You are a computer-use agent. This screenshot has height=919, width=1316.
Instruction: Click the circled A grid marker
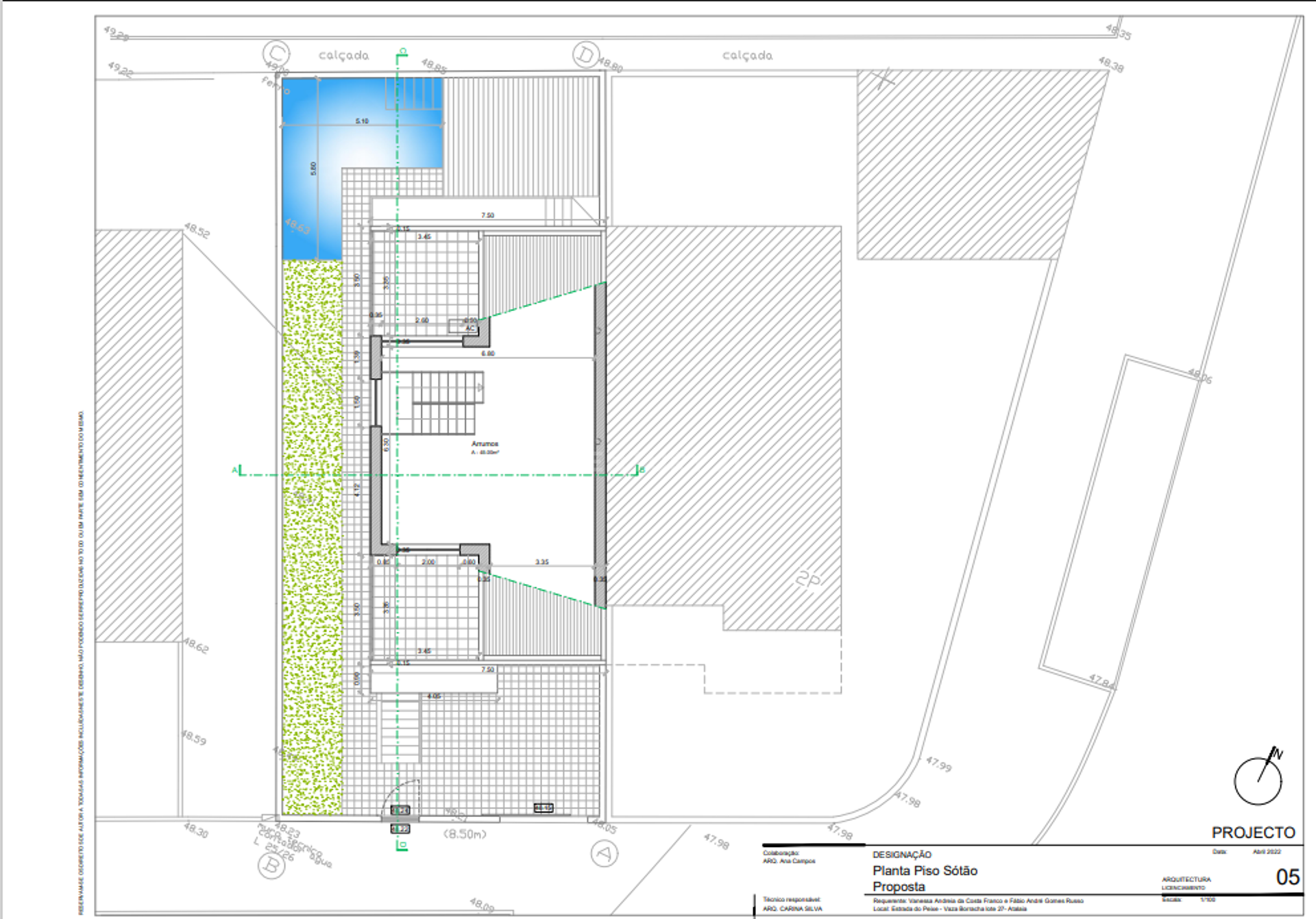pos(604,853)
